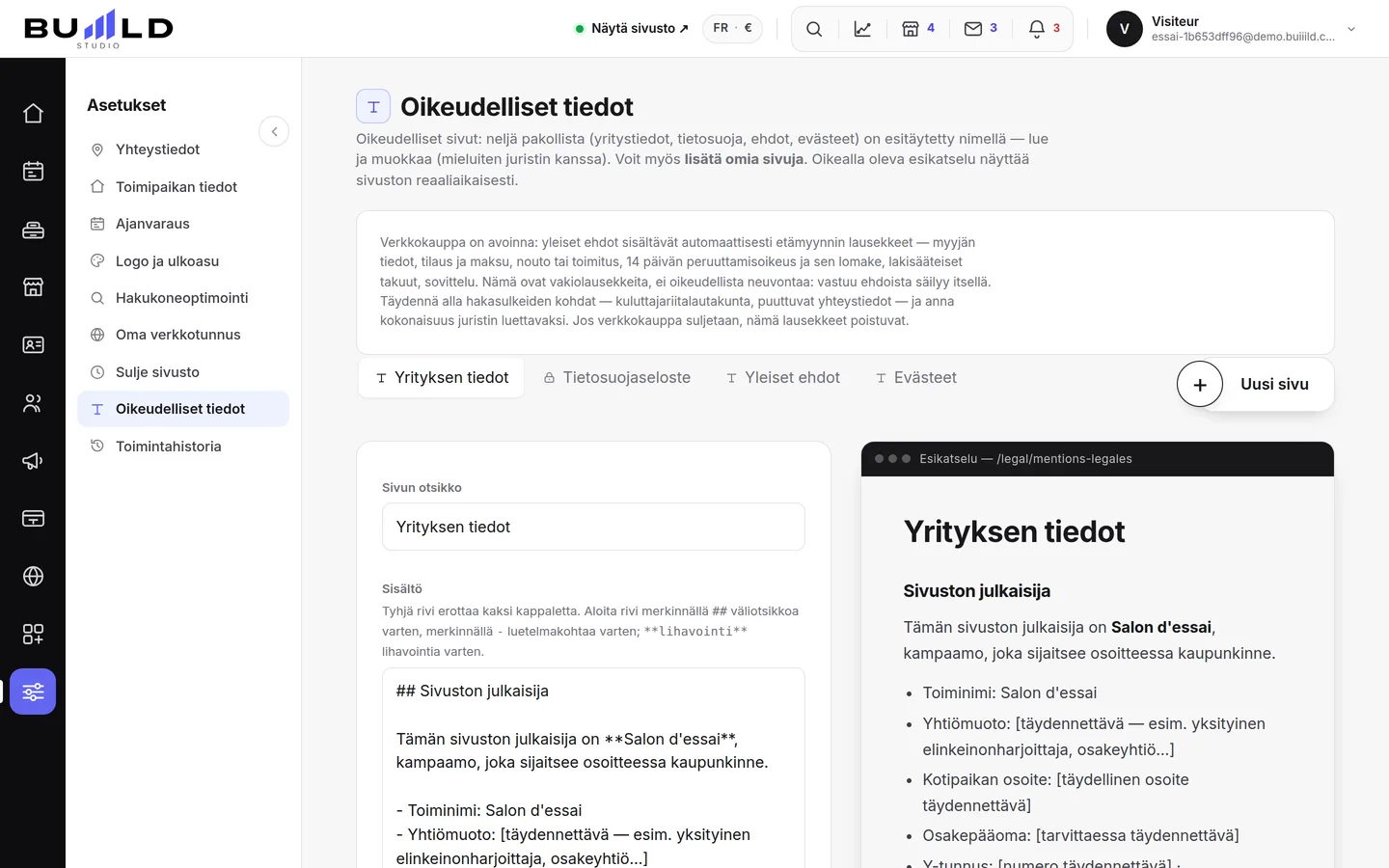This screenshot has height=868, width=1389.
Task: Go to Ajanvaraus settings
Action: tap(183, 224)
